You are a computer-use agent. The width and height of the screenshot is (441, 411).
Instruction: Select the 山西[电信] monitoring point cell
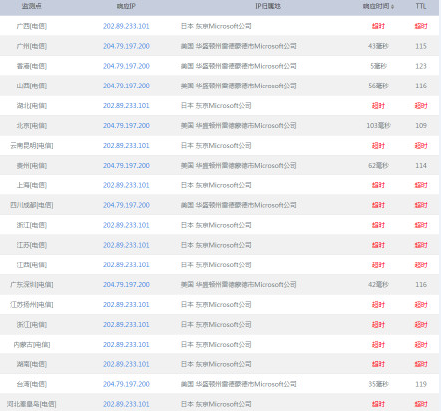click(32, 86)
